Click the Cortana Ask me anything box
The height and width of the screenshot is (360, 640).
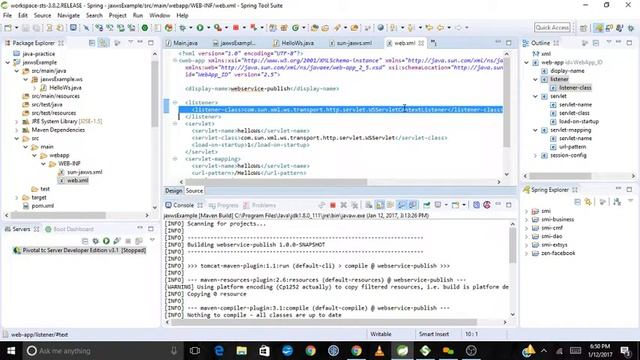click(102, 351)
